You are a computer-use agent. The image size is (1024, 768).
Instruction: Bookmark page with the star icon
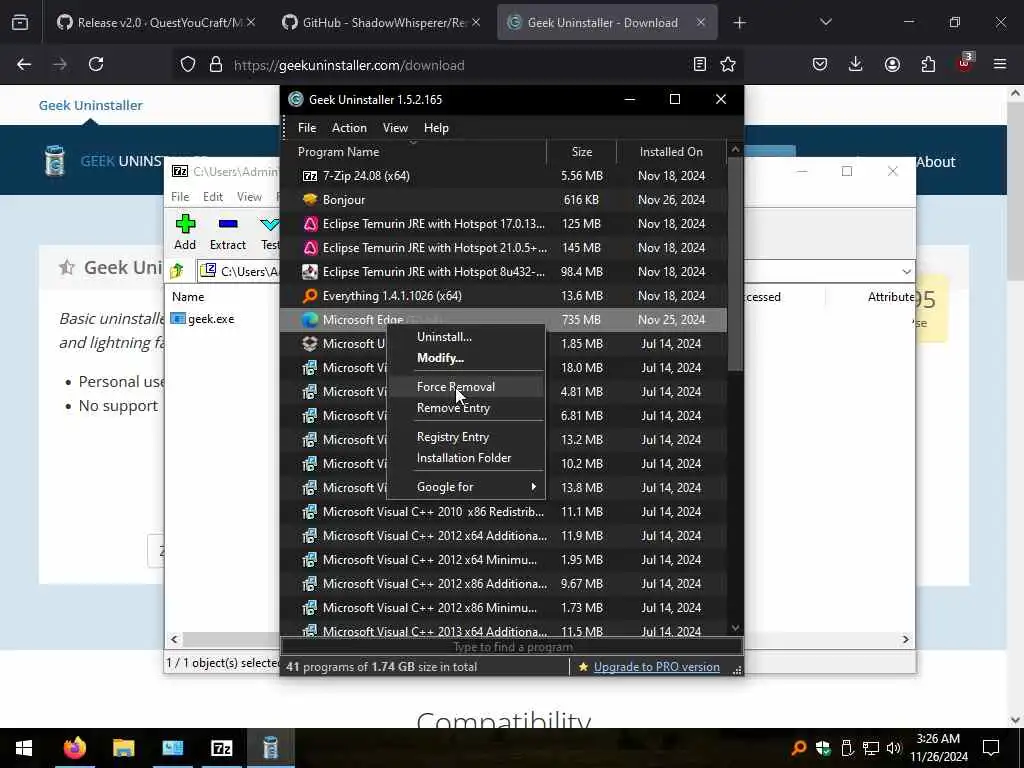(x=728, y=64)
